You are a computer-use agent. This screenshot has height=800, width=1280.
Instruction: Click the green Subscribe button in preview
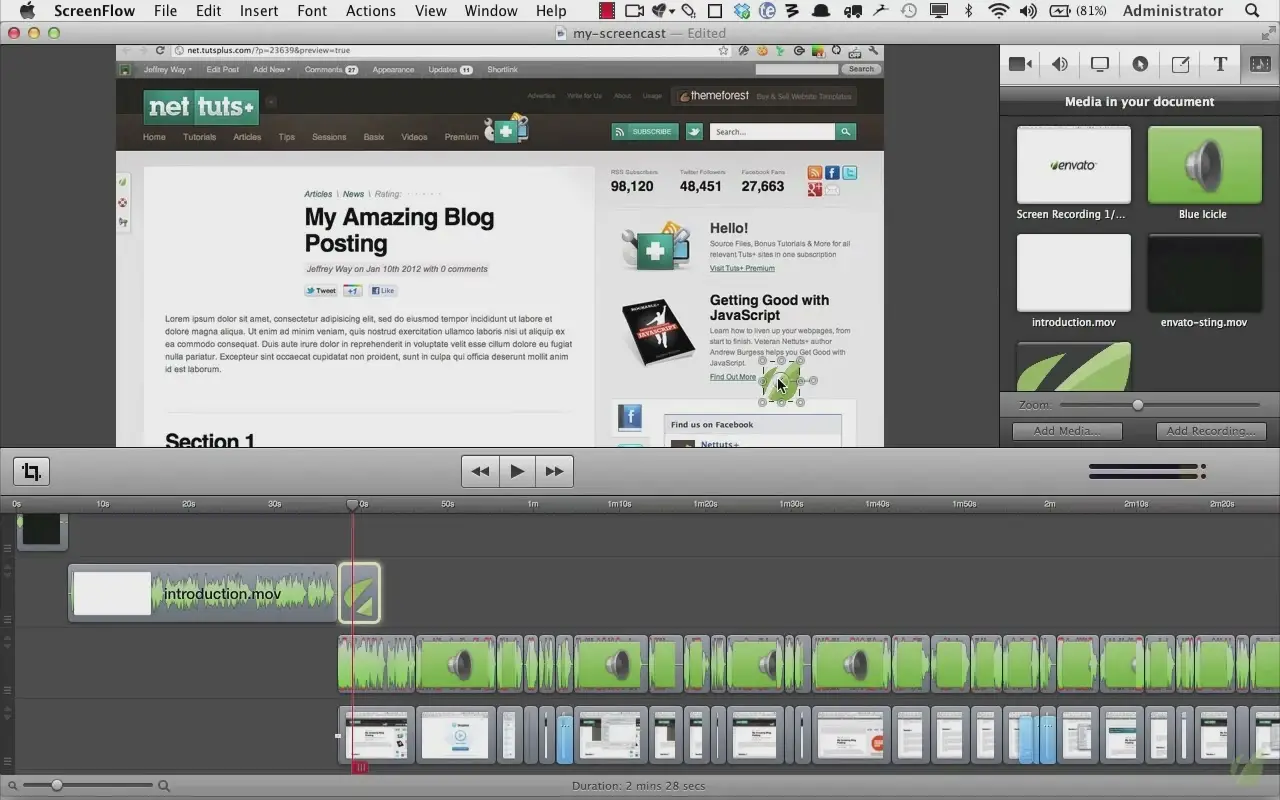[645, 132]
